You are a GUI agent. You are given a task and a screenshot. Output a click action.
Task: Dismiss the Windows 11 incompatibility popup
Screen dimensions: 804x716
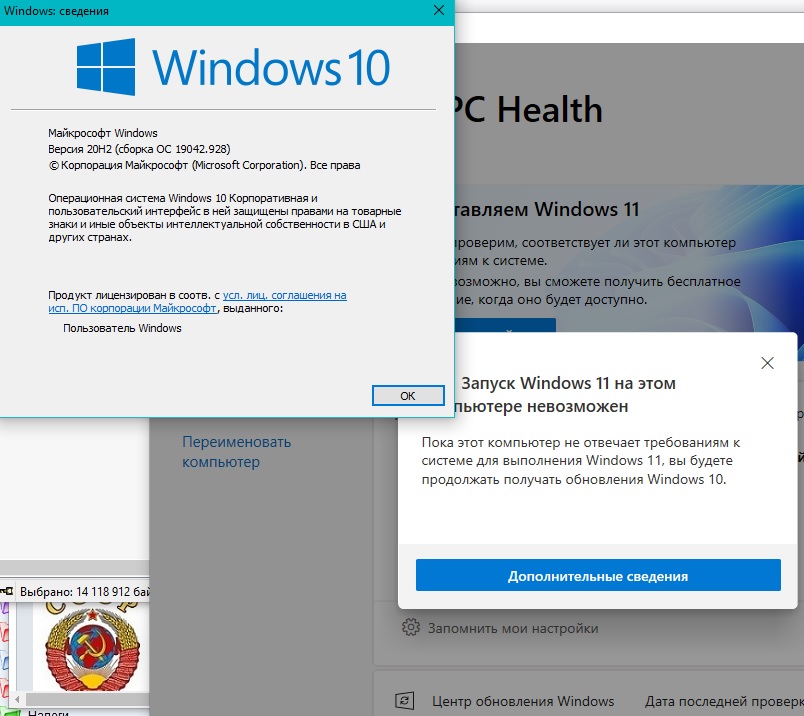point(767,363)
